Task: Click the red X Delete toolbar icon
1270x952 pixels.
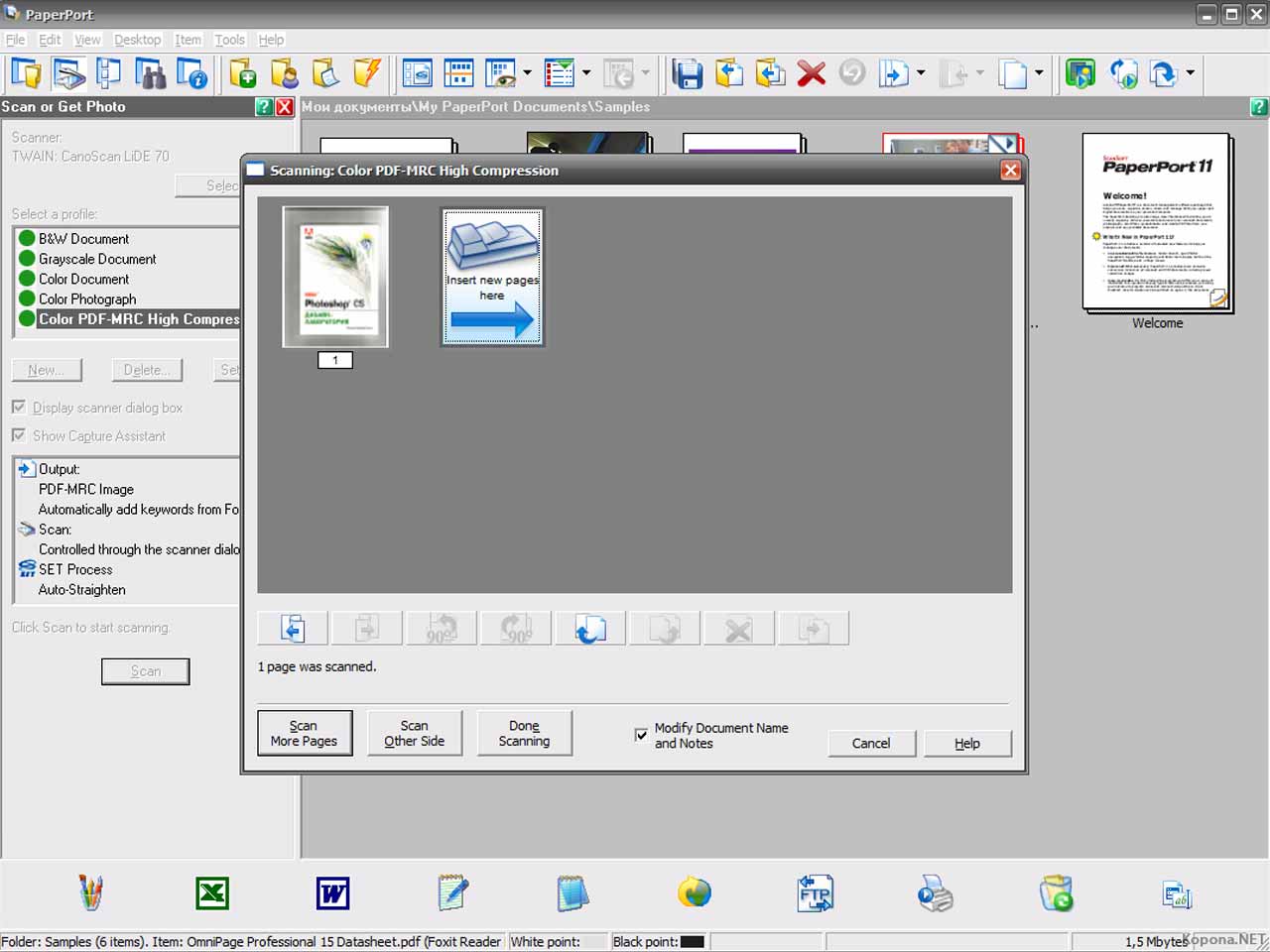Action: [x=812, y=73]
